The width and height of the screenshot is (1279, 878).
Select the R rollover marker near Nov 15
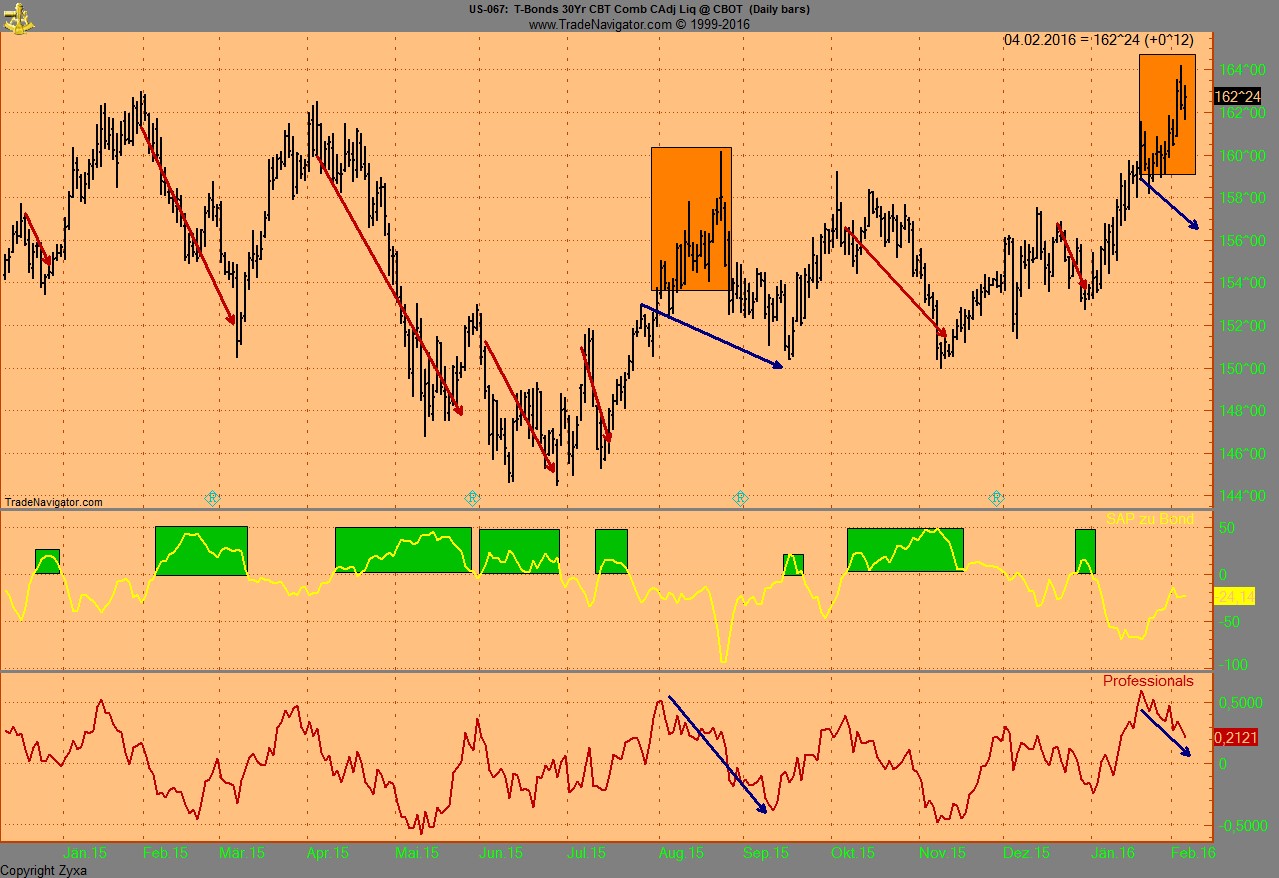pyautogui.click(x=996, y=496)
